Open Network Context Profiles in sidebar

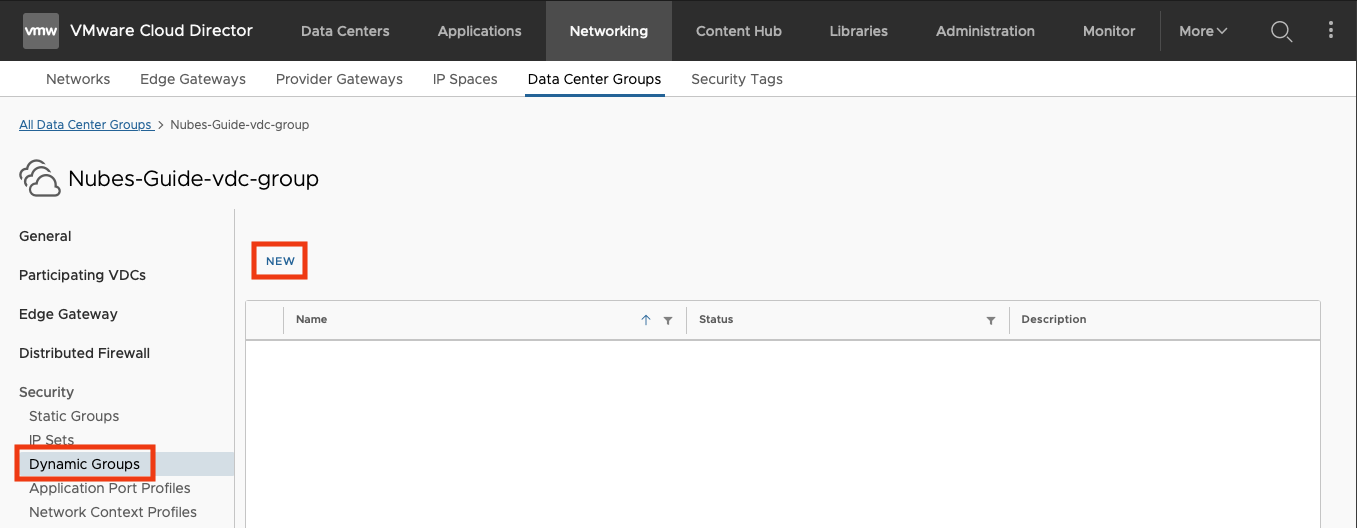pos(113,512)
